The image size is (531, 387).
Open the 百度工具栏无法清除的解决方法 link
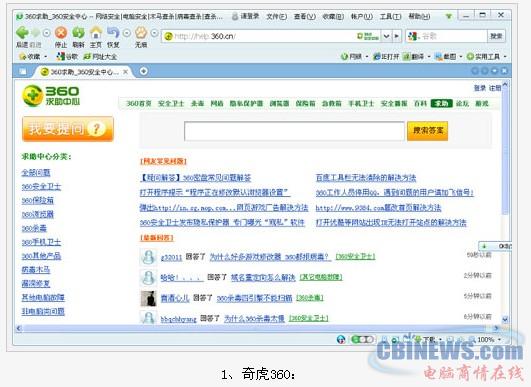tap(366, 178)
